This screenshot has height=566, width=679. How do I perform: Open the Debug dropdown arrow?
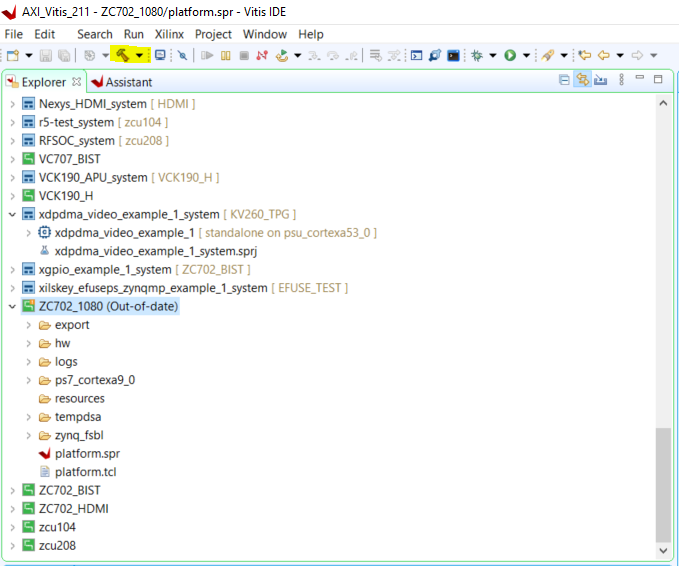pyautogui.click(x=493, y=55)
